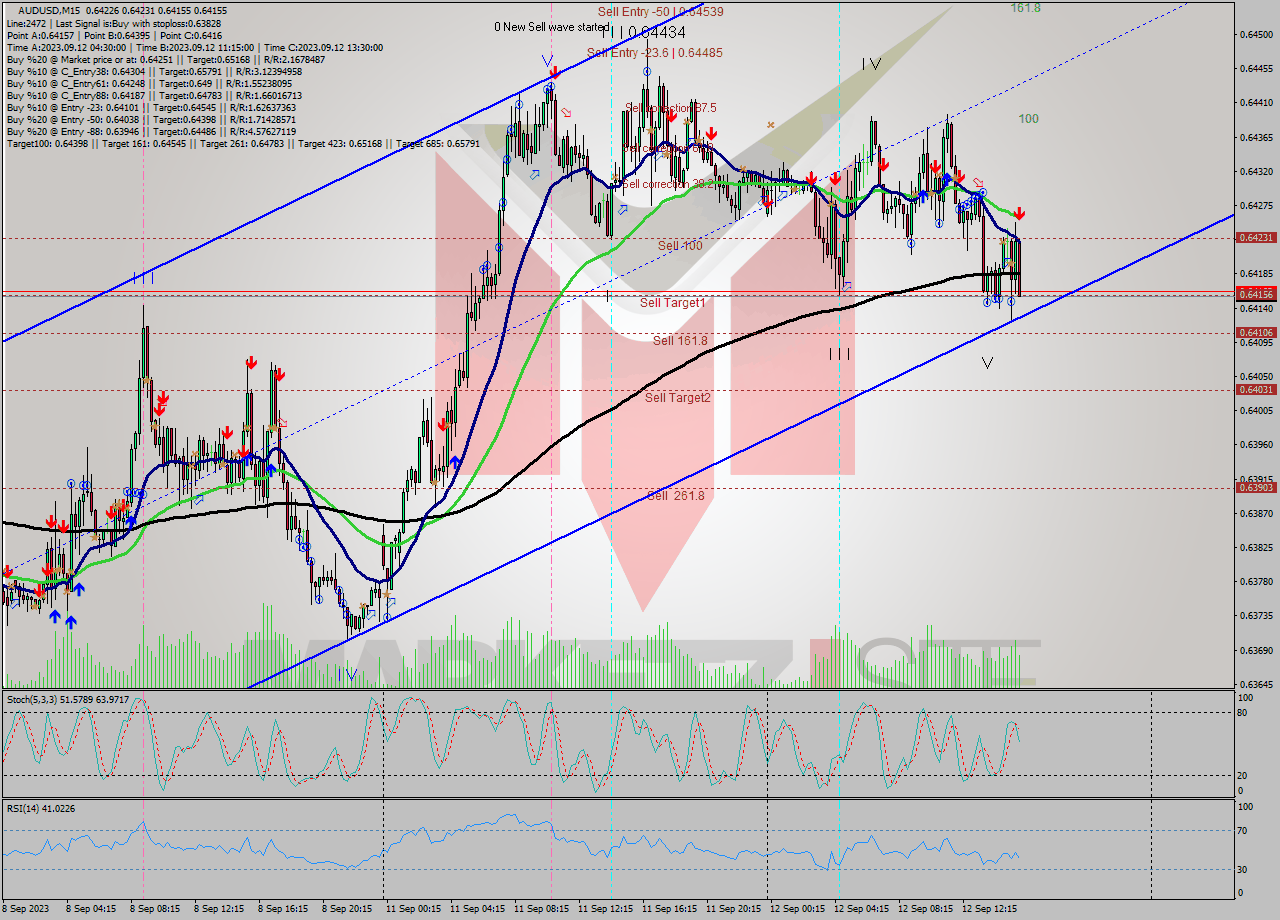
Task: Click the red 0.64231 price tag on right axis
Action: coord(1257,239)
